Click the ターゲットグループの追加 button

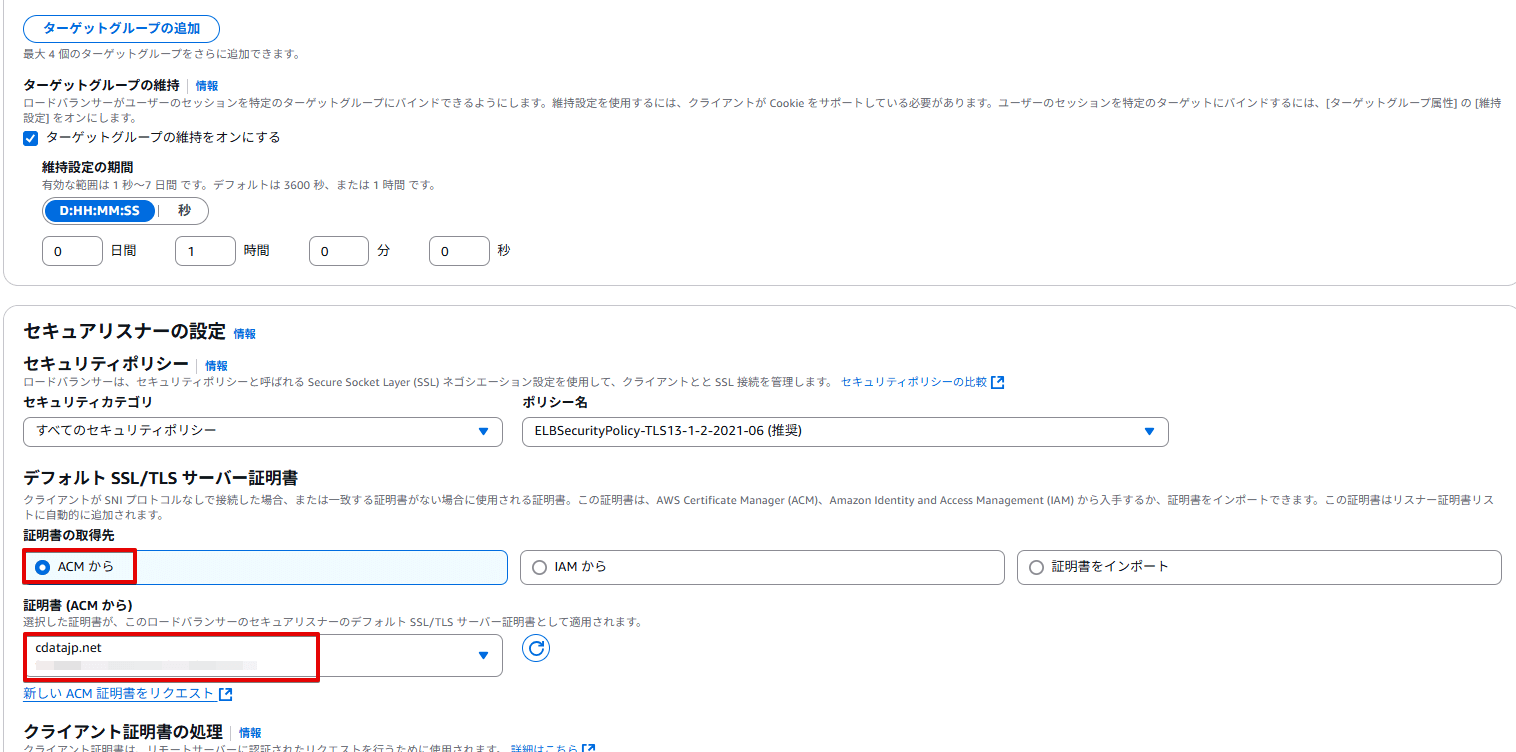(x=121, y=28)
